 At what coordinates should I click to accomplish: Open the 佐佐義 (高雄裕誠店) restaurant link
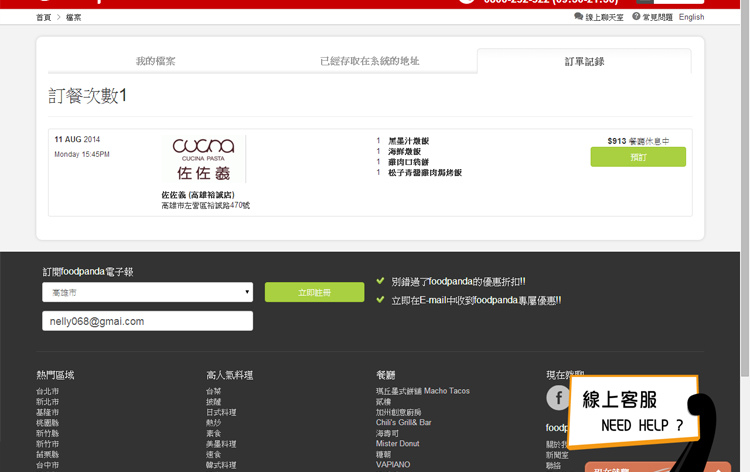tap(198, 195)
